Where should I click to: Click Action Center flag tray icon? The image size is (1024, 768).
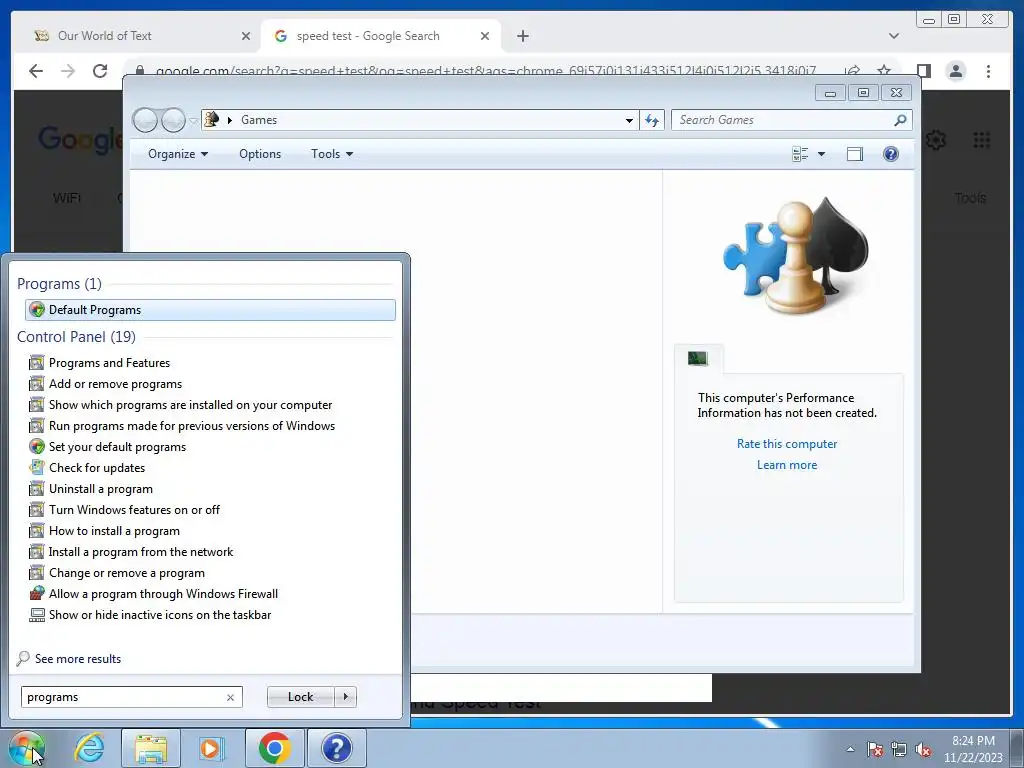[874, 749]
